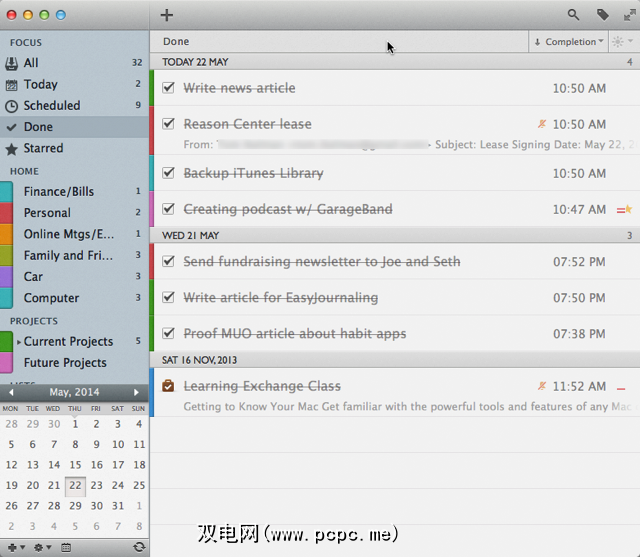The height and width of the screenshot is (557, 640).
Task: Expand the Current Projects disclosure triangle
Action: pyautogui.click(x=18, y=342)
